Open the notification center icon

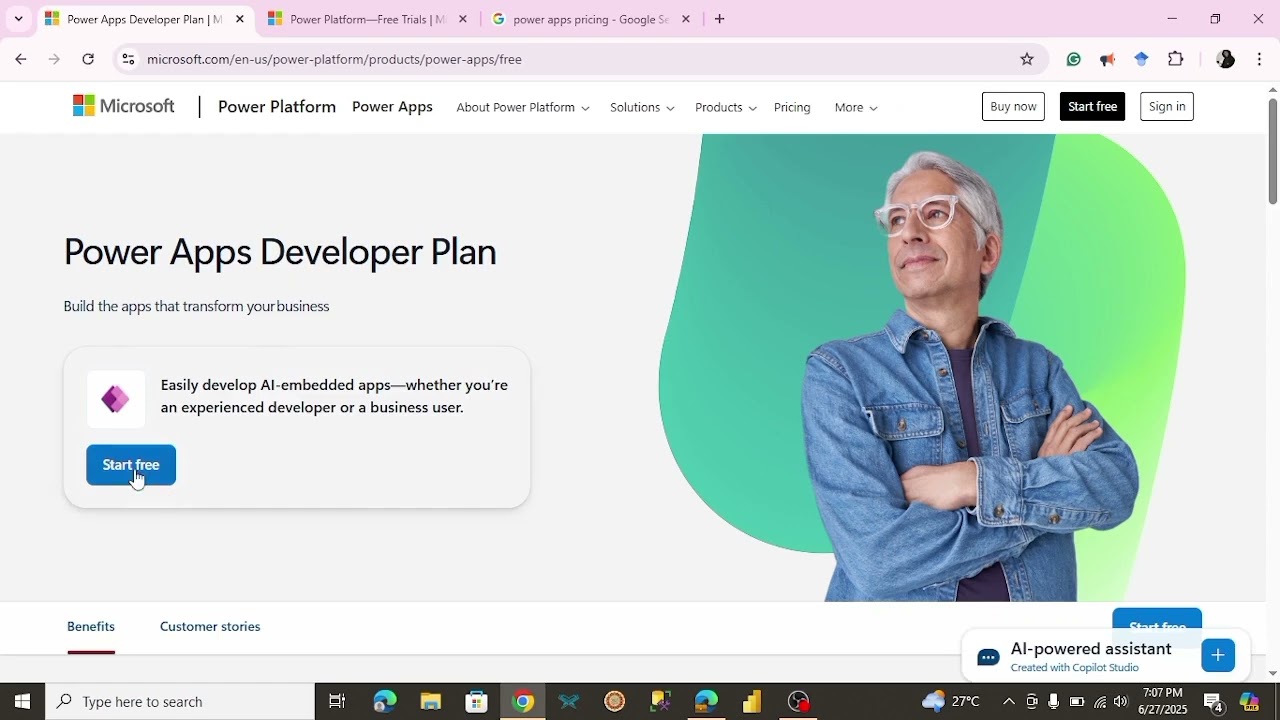click(x=1213, y=702)
